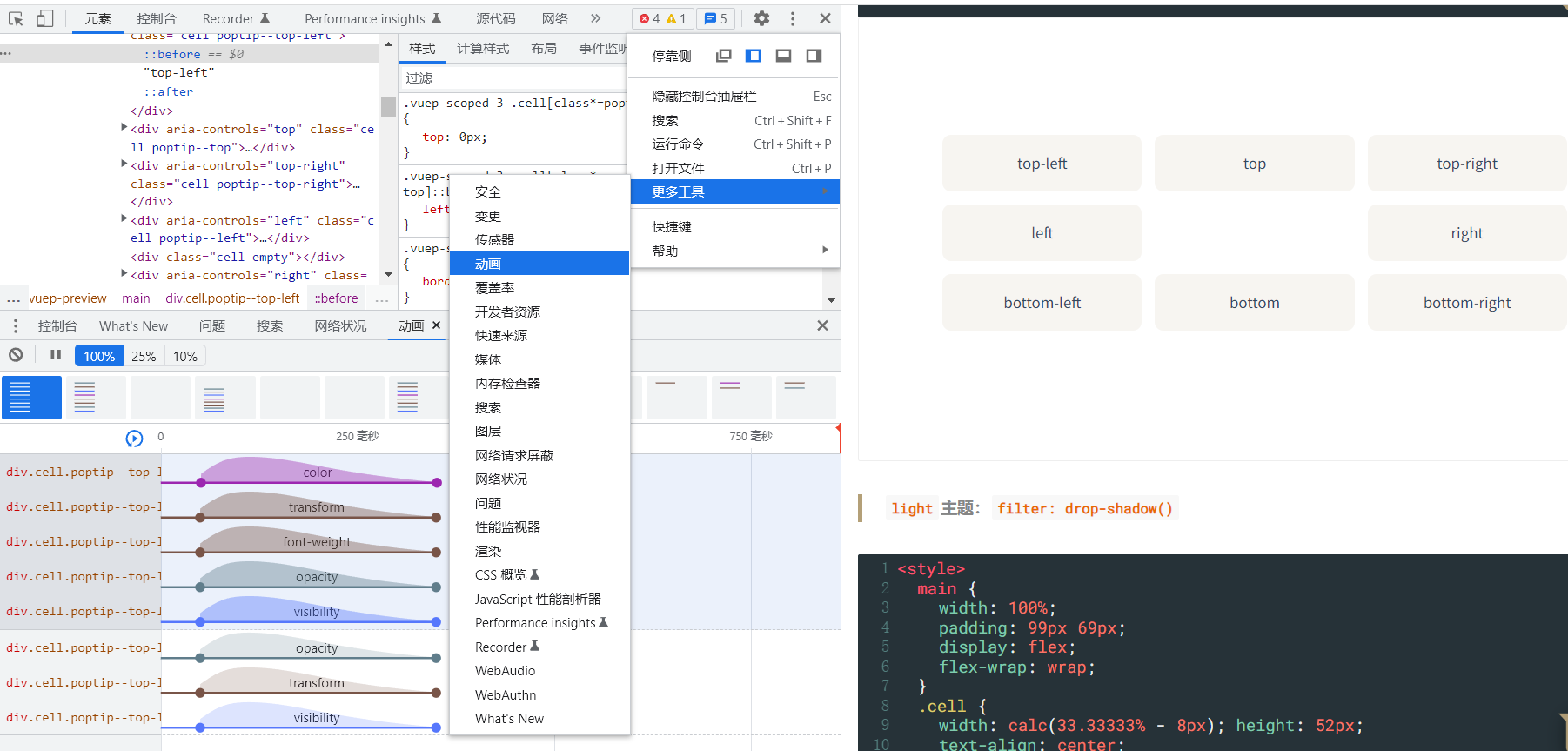Show more hidden DevTools tabs
The height and width of the screenshot is (751, 1568).
(x=595, y=18)
